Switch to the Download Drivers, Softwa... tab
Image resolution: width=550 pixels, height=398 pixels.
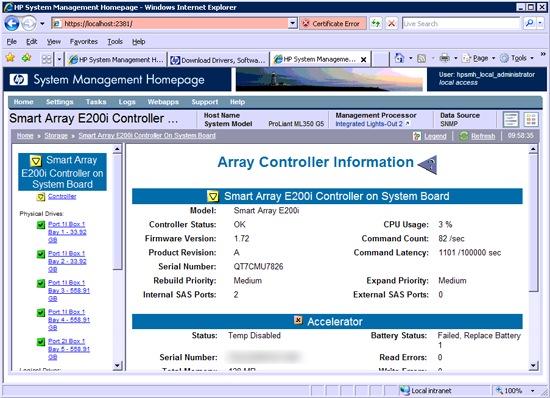click(x=218, y=60)
